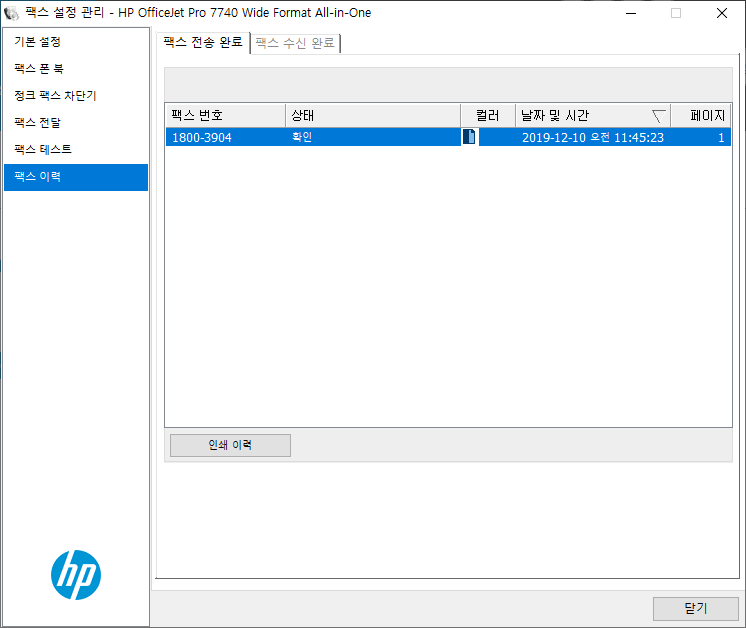Click the title bar application icon
The height and width of the screenshot is (628, 746).
coord(11,13)
